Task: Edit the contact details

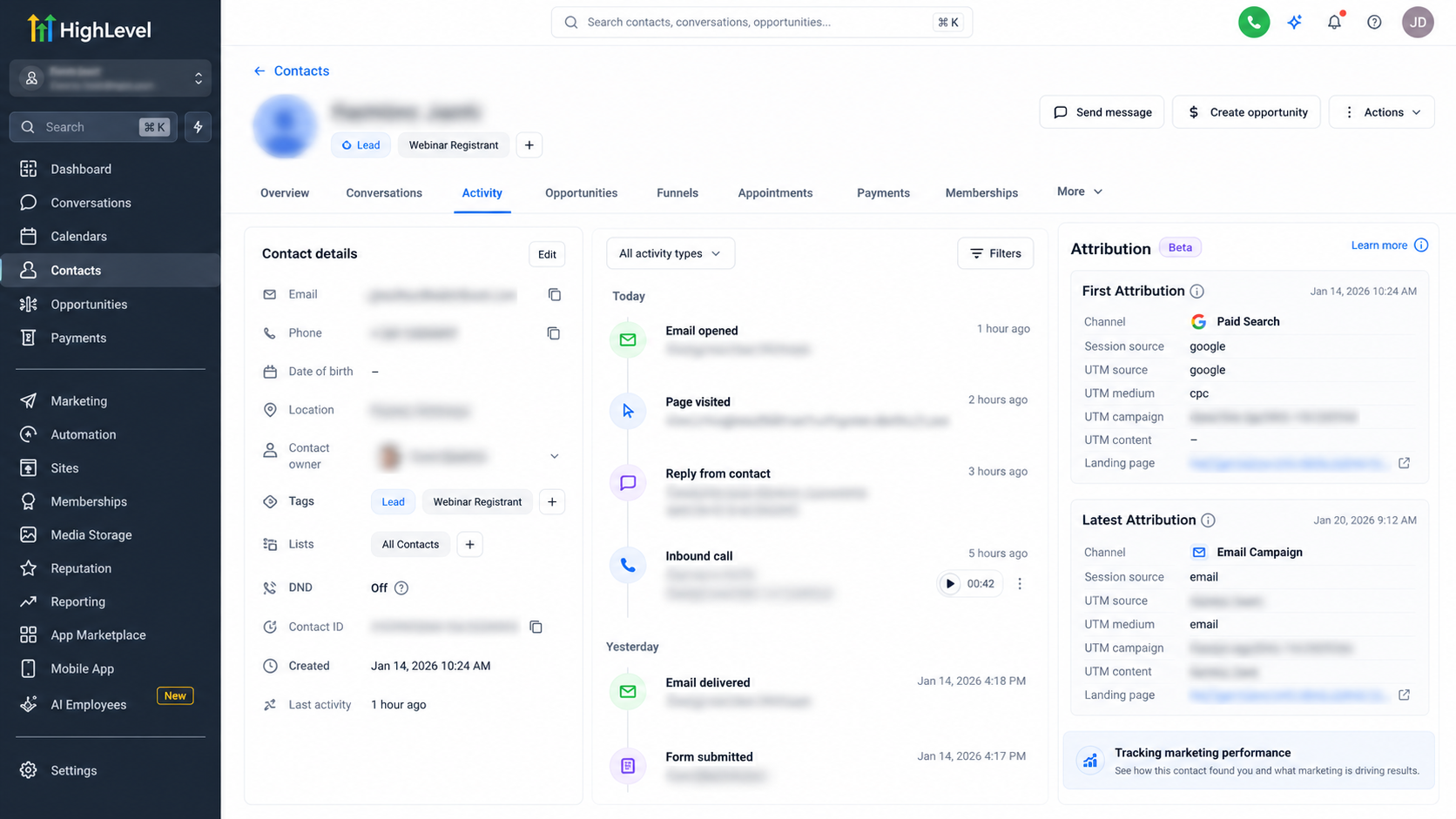Action: tap(547, 254)
